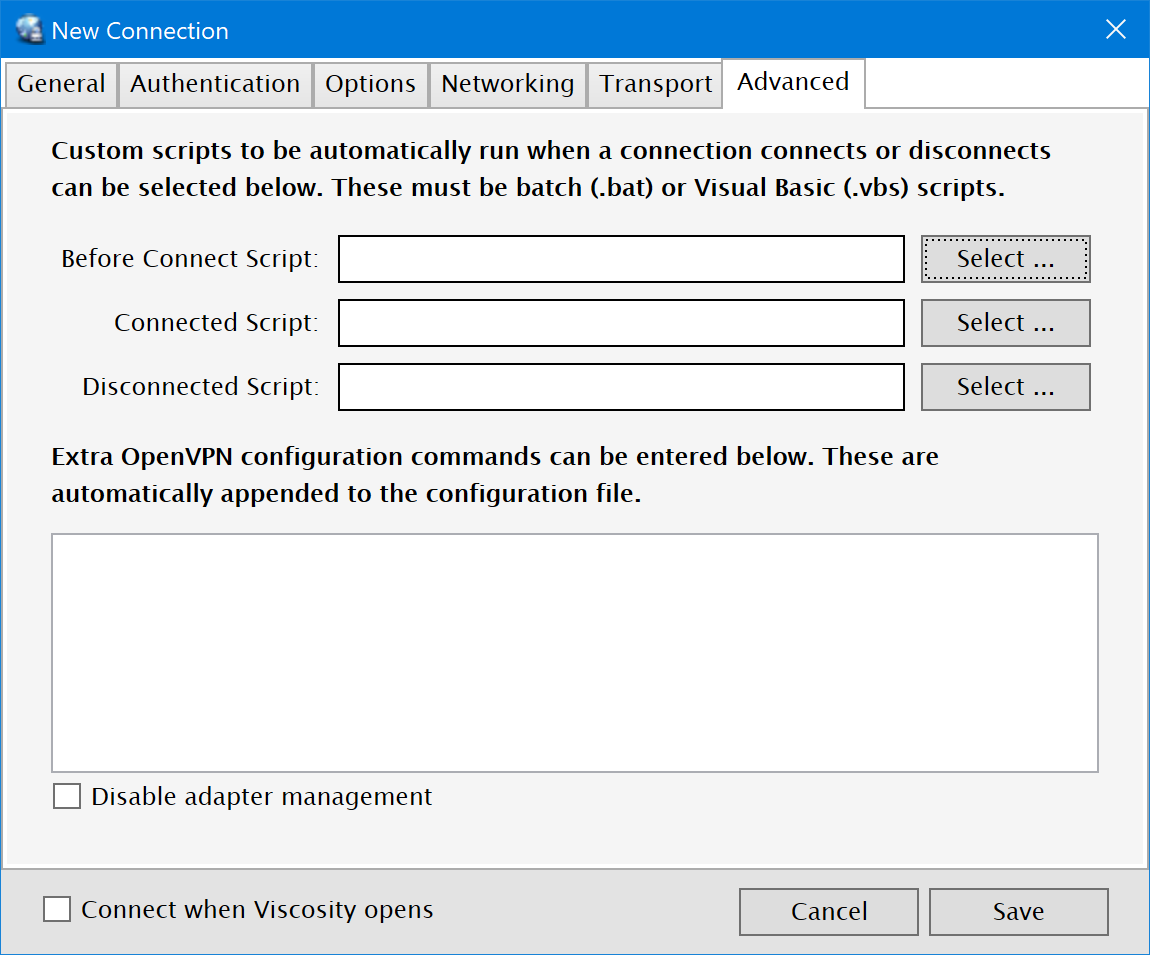This screenshot has height=955, width=1150.
Task: Go to the Options tab
Action: [370, 84]
